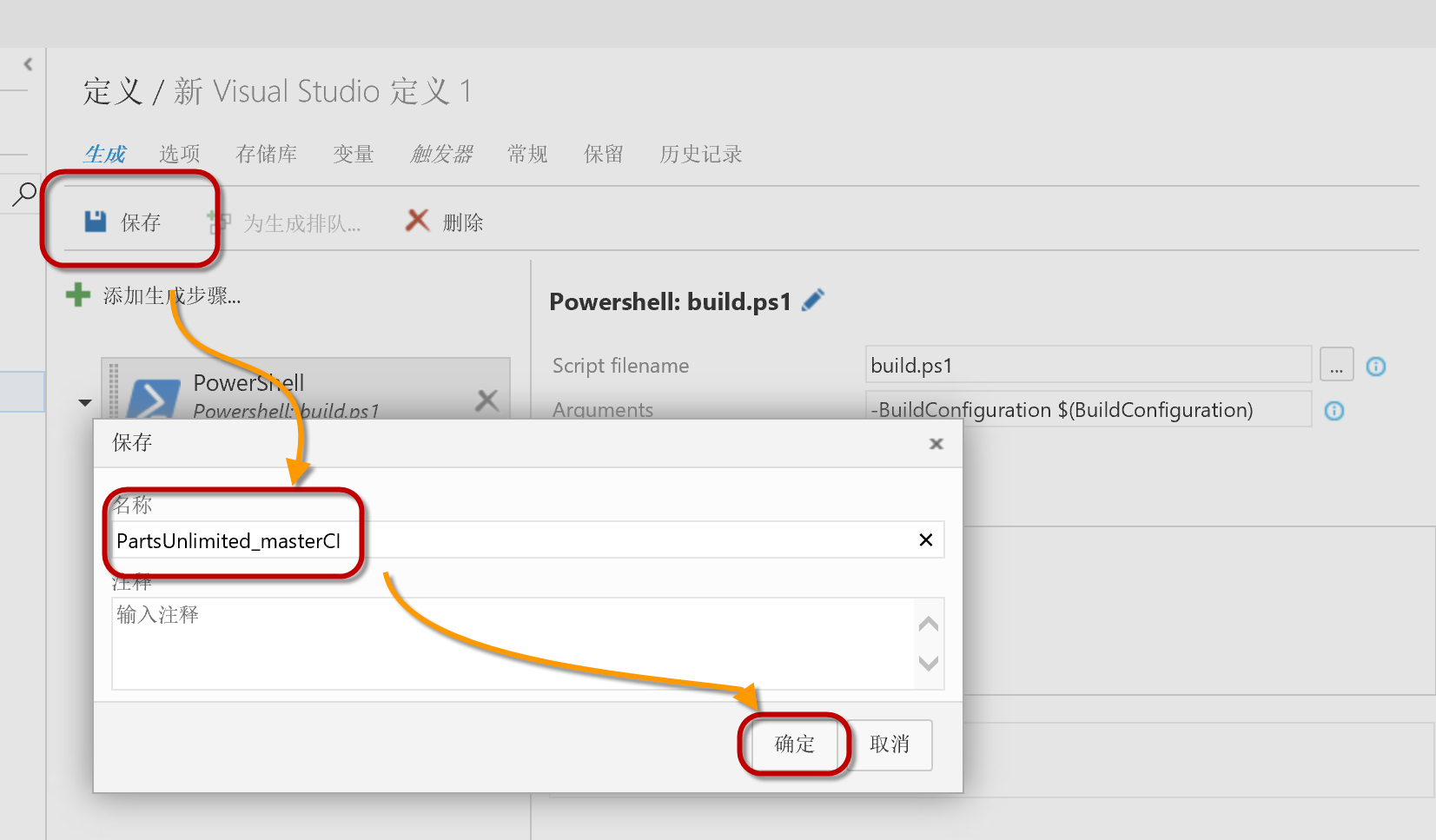The height and width of the screenshot is (840, 1436).
Task: Click the red X delete icon
Action: tap(418, 221)
